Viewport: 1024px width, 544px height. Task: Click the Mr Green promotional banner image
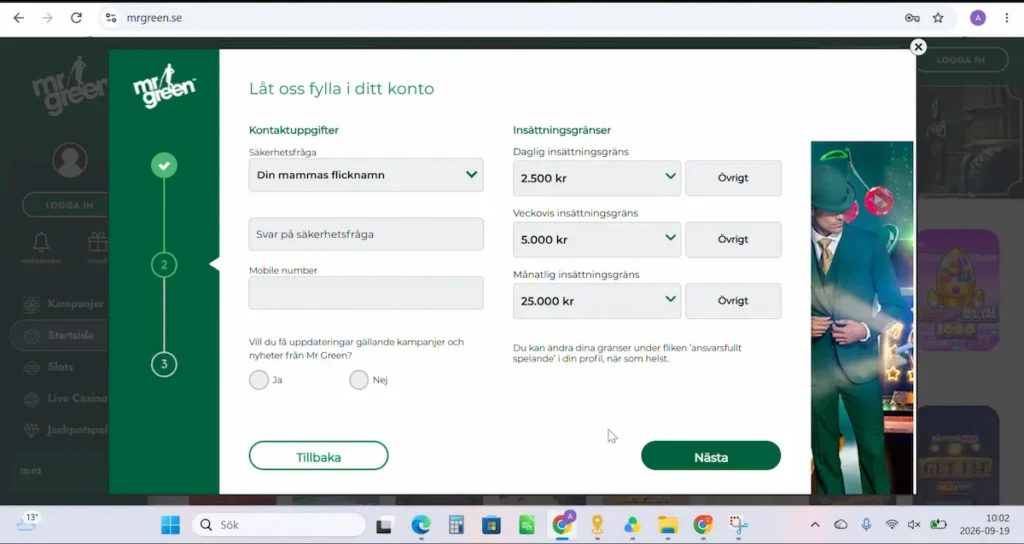click(x=862, y=317)
